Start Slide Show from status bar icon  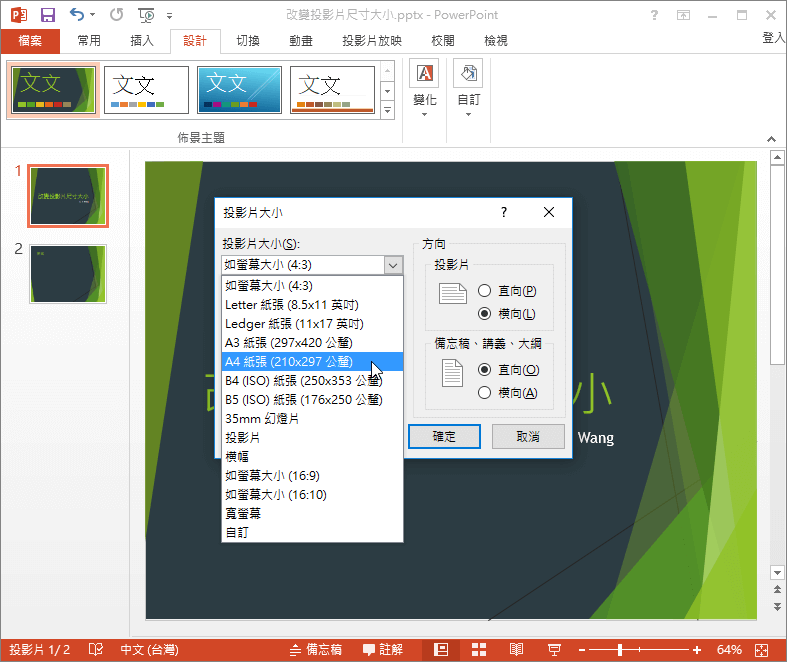[x=554, y=650]
